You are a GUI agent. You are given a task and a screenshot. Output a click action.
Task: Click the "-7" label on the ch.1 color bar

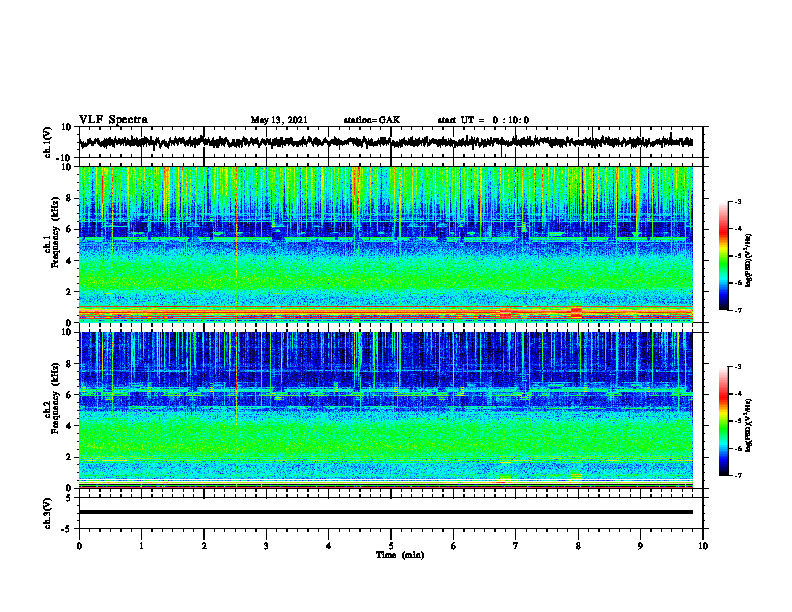click(737, 310)
